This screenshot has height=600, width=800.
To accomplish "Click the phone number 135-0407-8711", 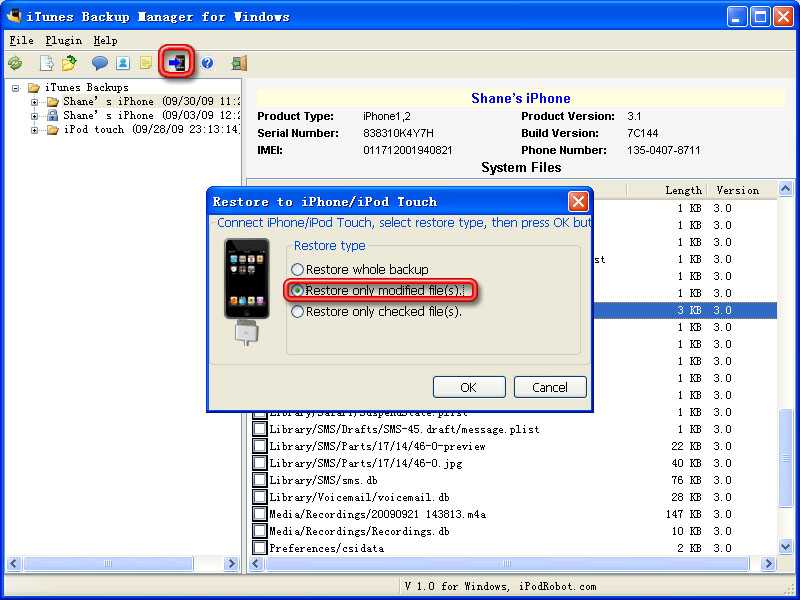I will coord(664,150).
